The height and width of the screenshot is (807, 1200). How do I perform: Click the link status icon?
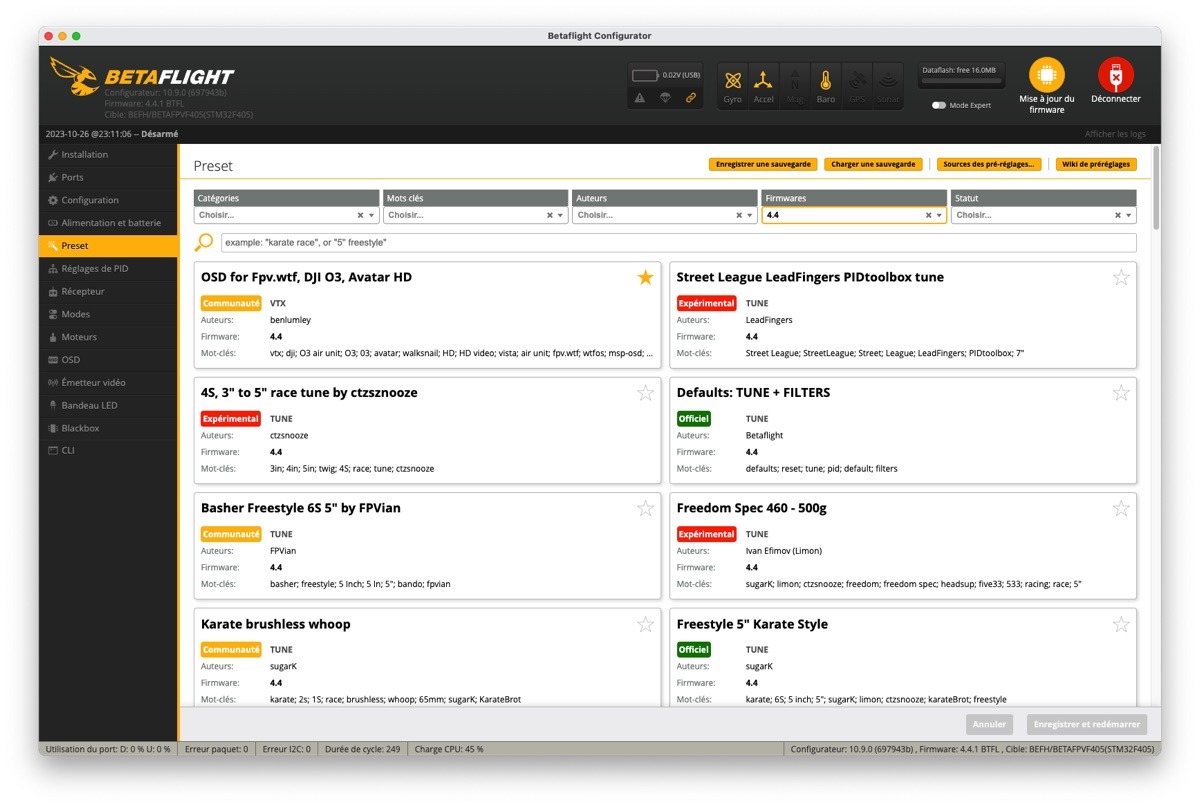coord(690,97)
